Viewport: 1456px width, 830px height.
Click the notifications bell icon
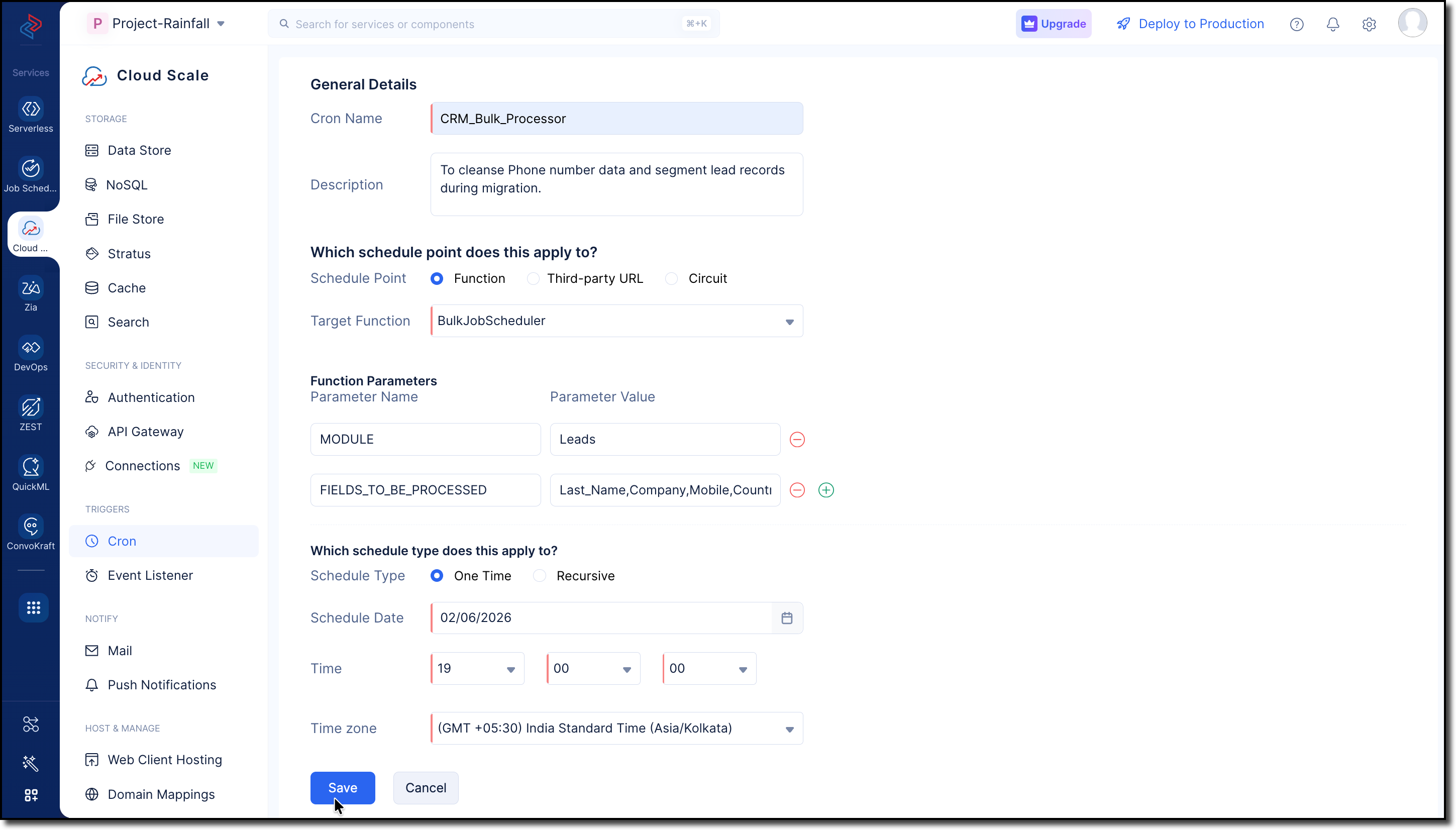click(1332, 24)
